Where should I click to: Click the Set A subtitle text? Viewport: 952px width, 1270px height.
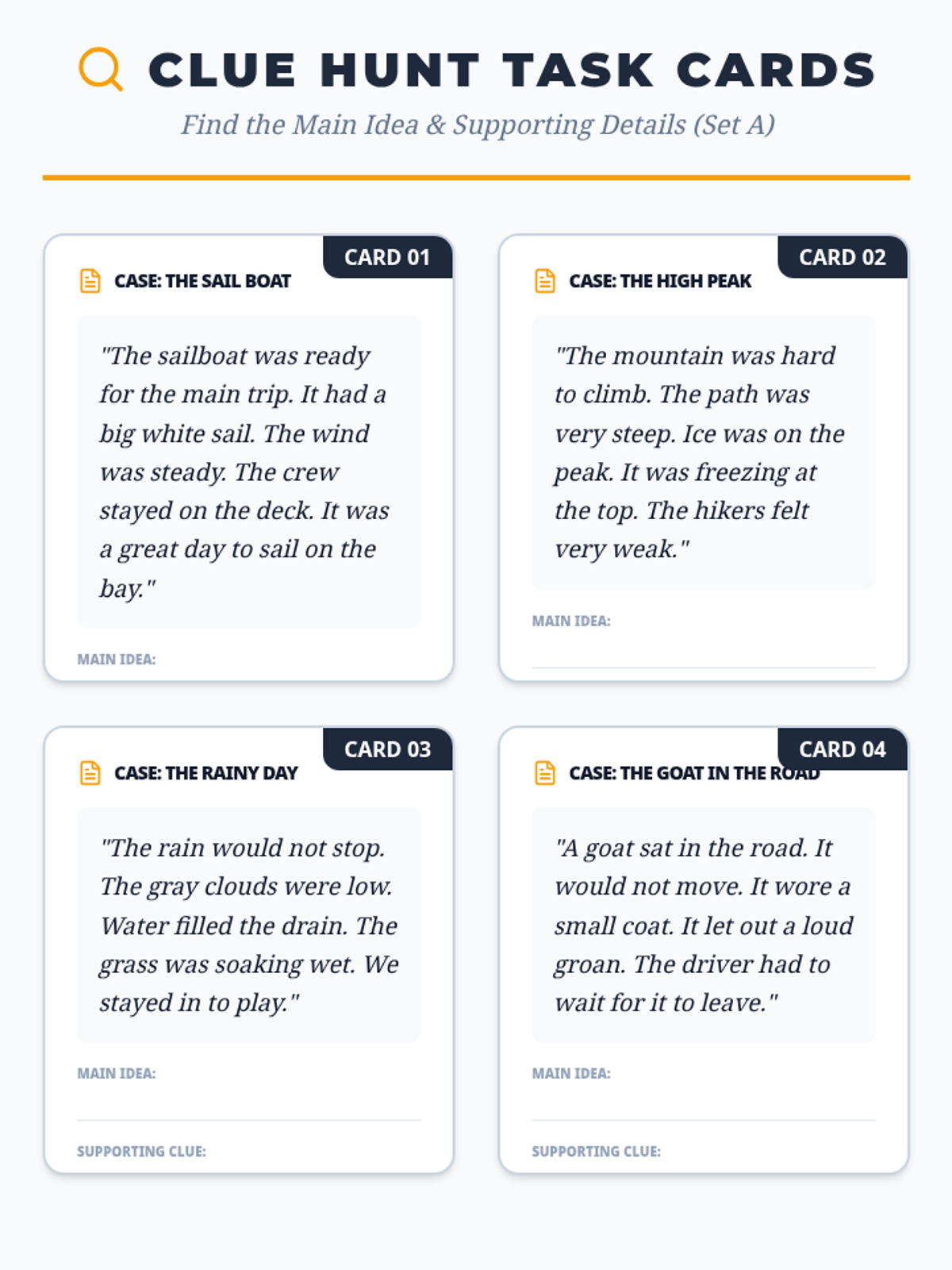(x=478, y=125)
